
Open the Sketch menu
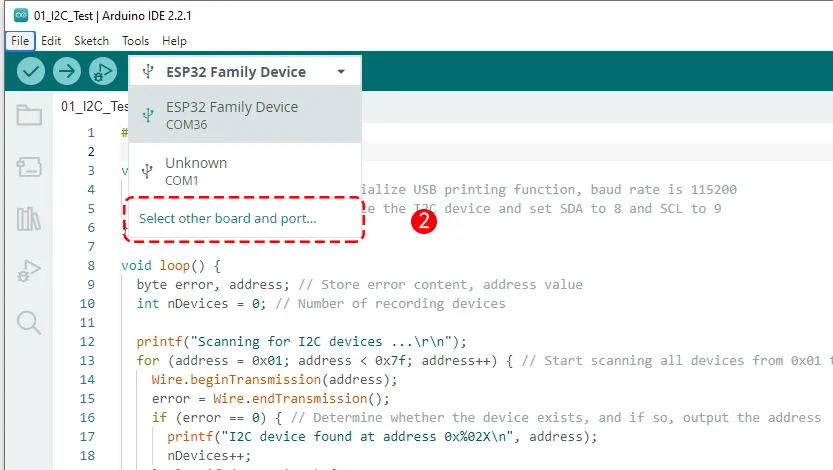[91, 41]
